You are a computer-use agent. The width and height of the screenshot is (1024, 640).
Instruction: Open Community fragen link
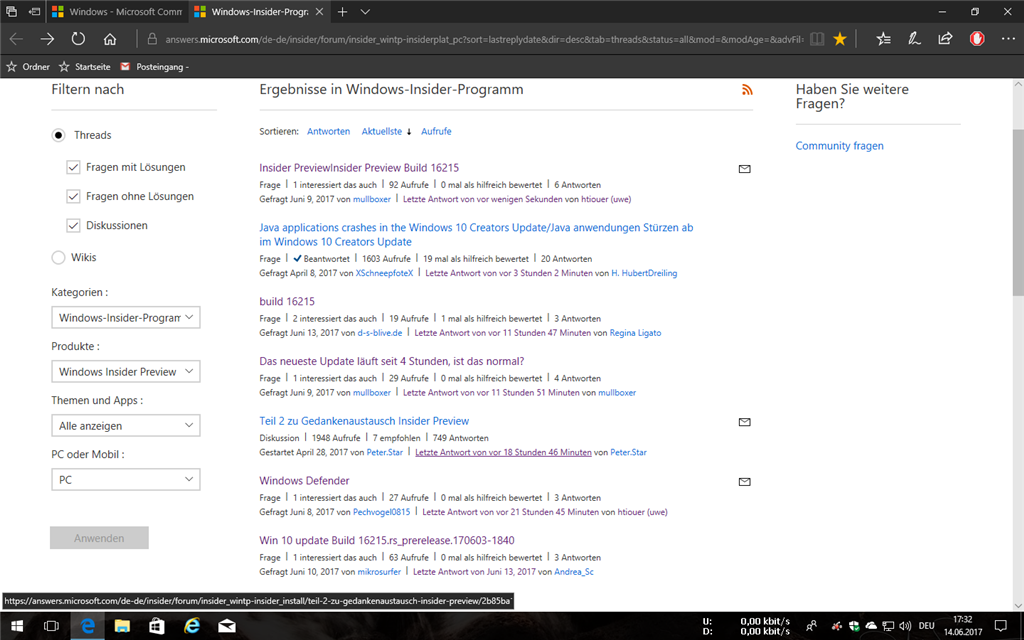[x=839, y=146]
